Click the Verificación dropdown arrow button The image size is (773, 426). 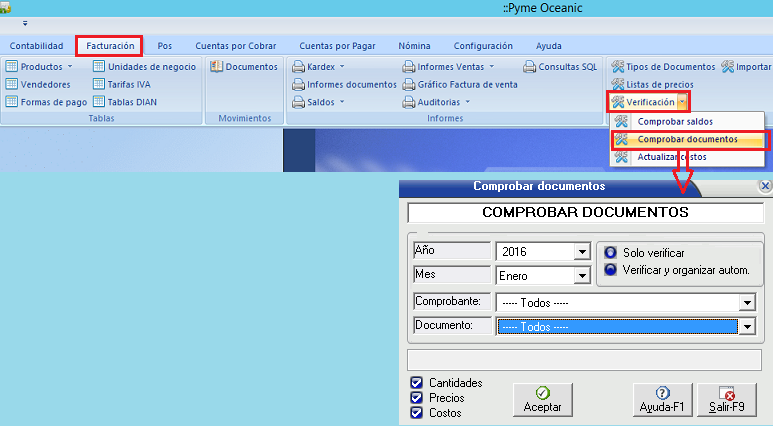click(682, 102)
